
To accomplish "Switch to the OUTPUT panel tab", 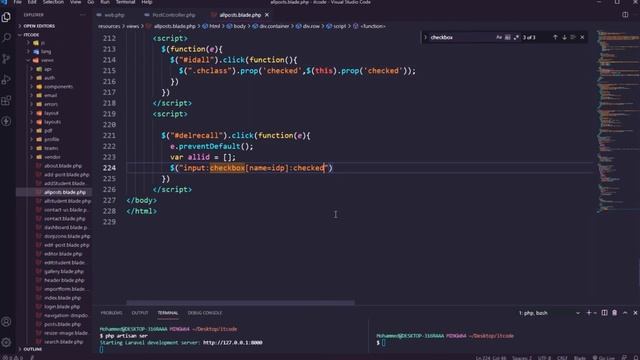I will pyautogui.click(x=140, y=313).
